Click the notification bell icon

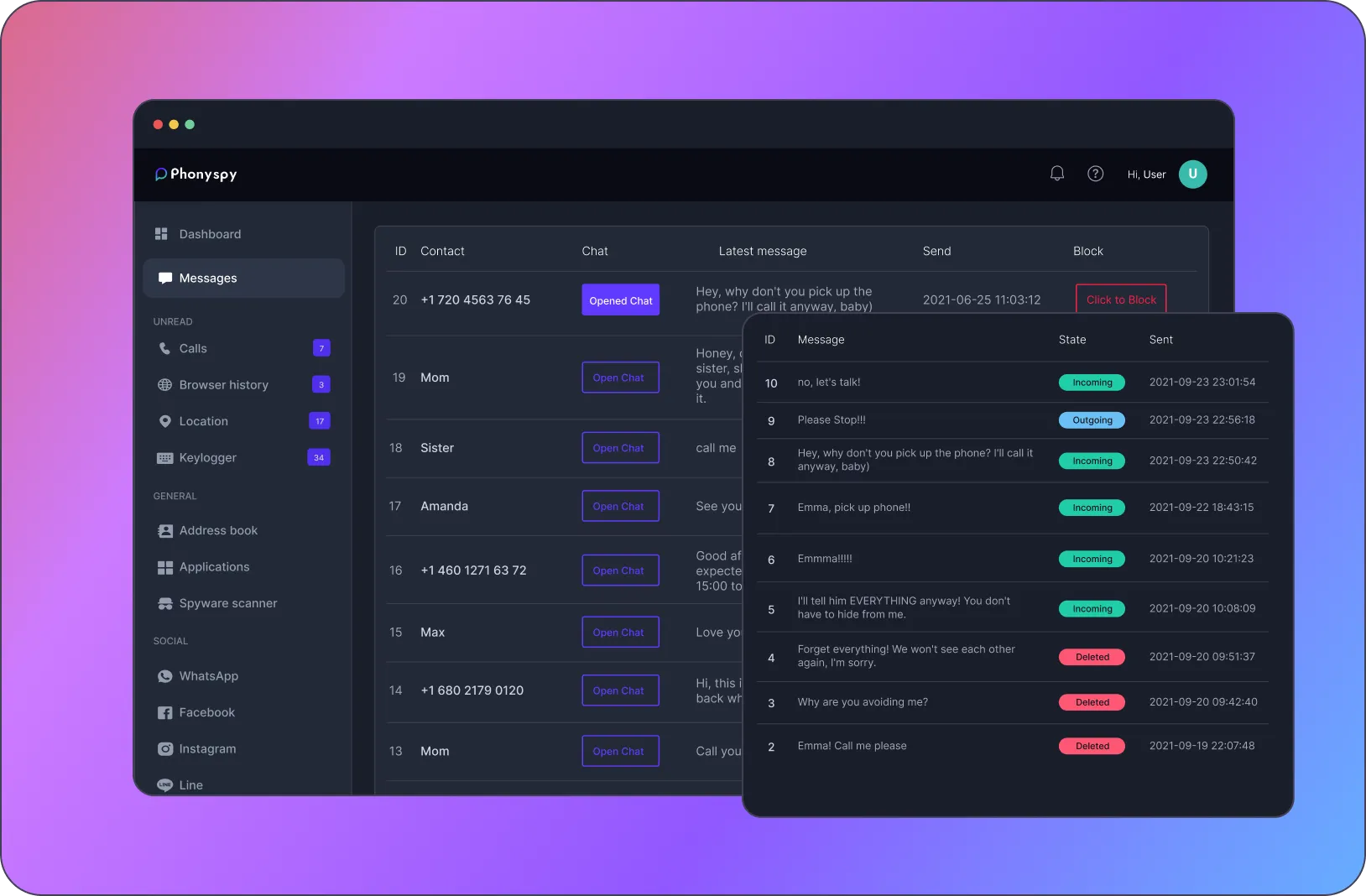click(1057, 174)
